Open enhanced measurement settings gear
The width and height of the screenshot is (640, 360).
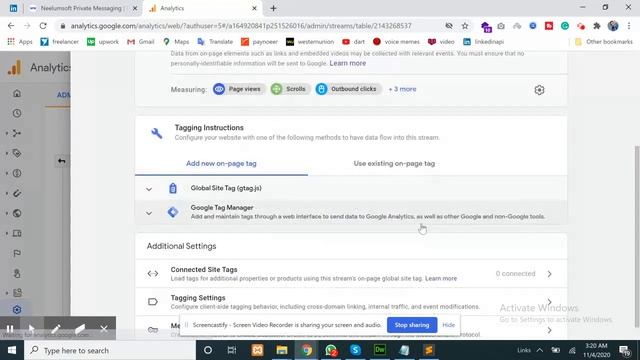coord(539,90)
